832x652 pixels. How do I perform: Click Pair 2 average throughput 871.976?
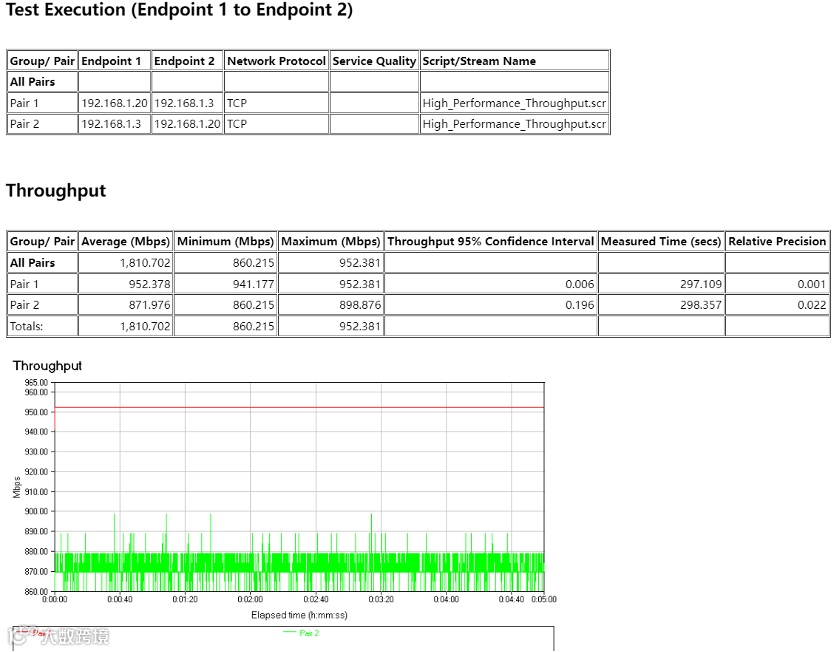pos(149,305)
